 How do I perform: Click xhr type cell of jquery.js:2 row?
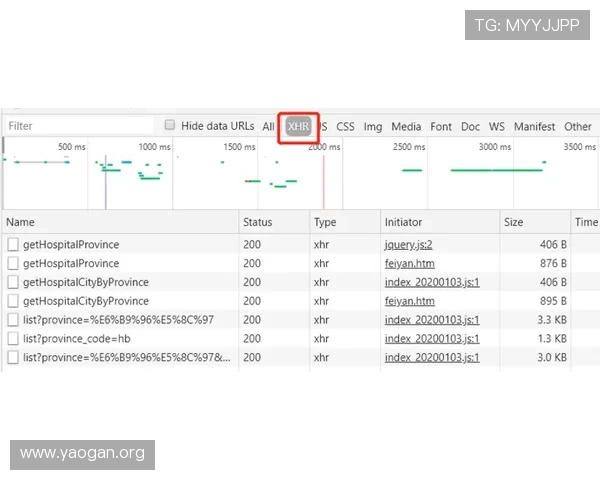tap(321, 244)
